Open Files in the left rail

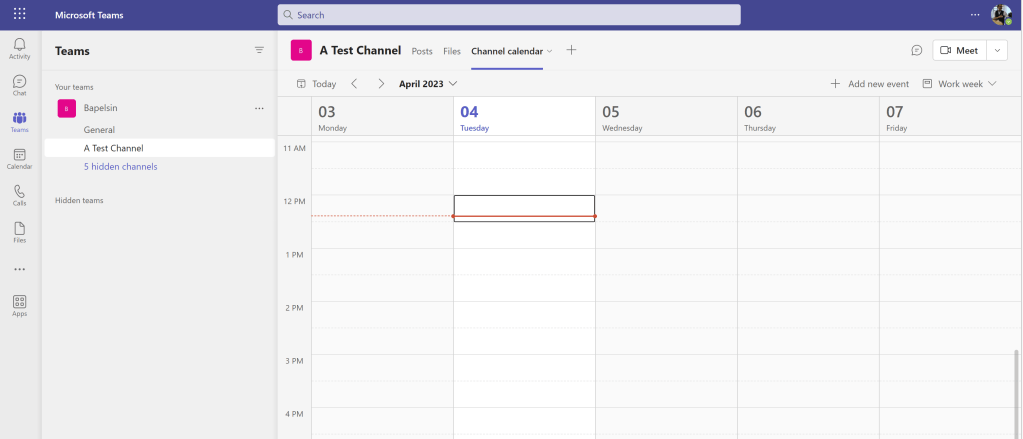[19, 231]
